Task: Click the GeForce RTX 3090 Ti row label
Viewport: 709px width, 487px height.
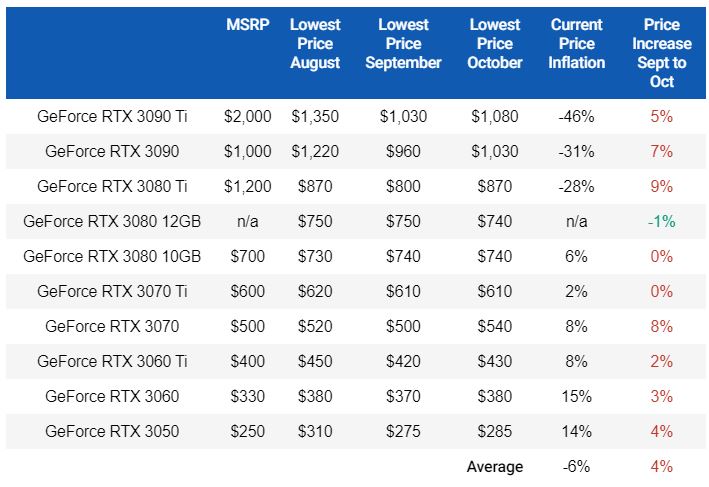Action: (112, 116)
